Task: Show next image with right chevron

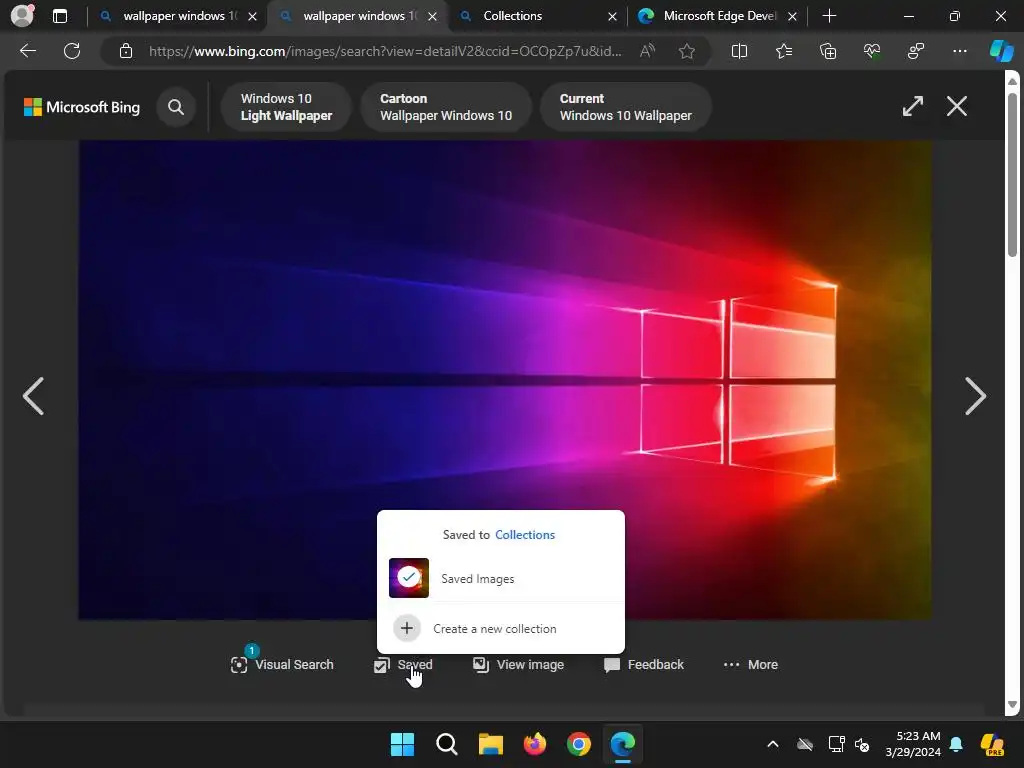Action: pos(975,396)
